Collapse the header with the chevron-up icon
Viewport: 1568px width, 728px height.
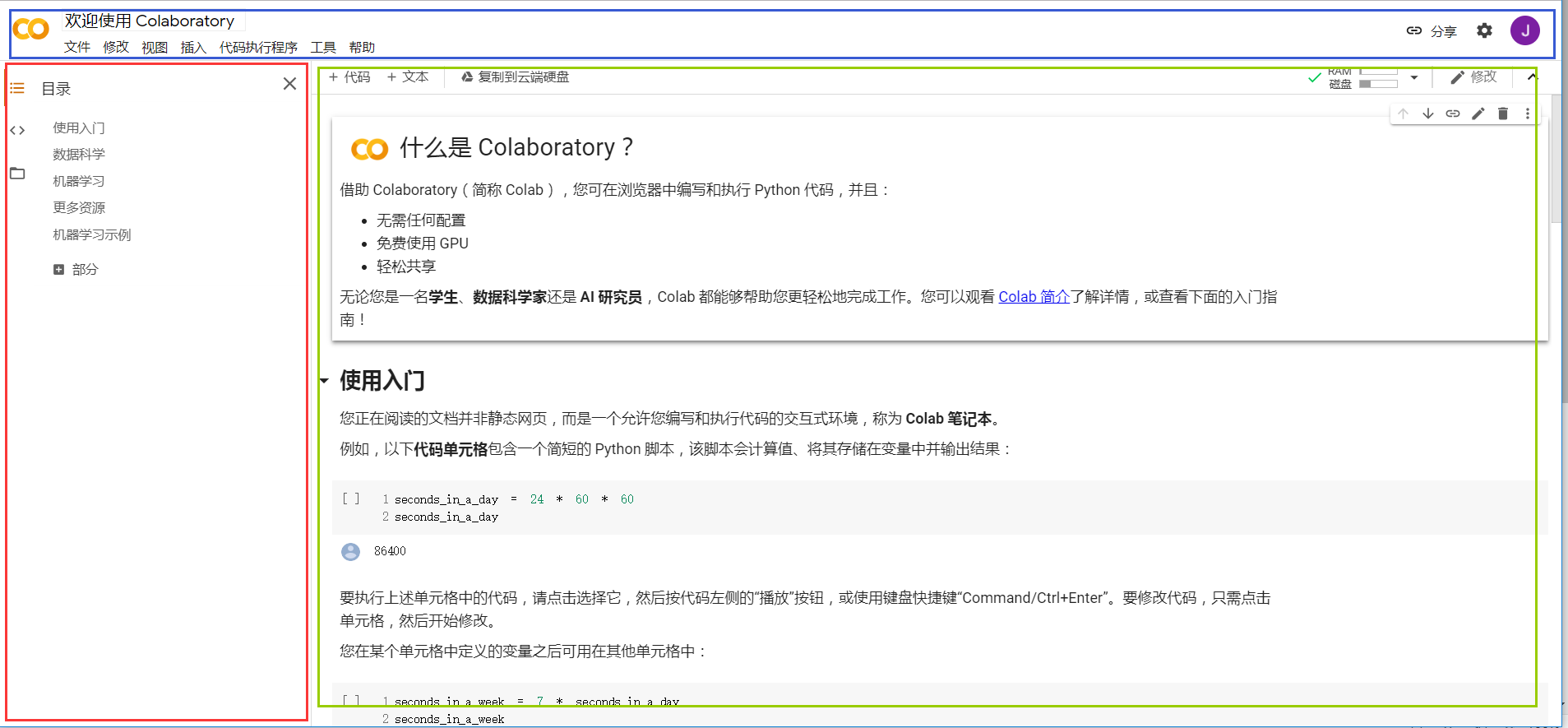(1532, 77)
